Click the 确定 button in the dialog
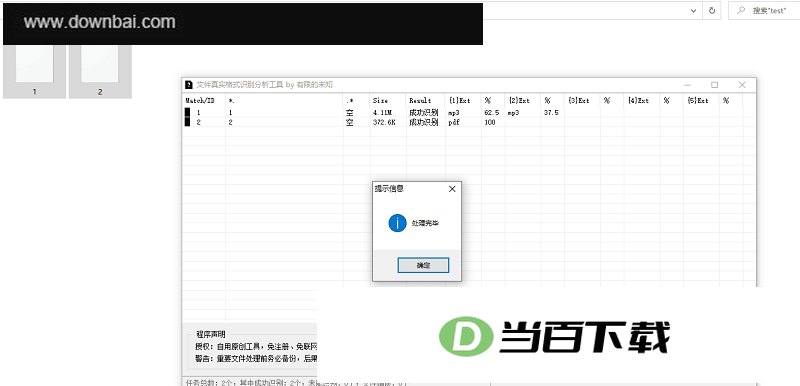 click(423, 265)
